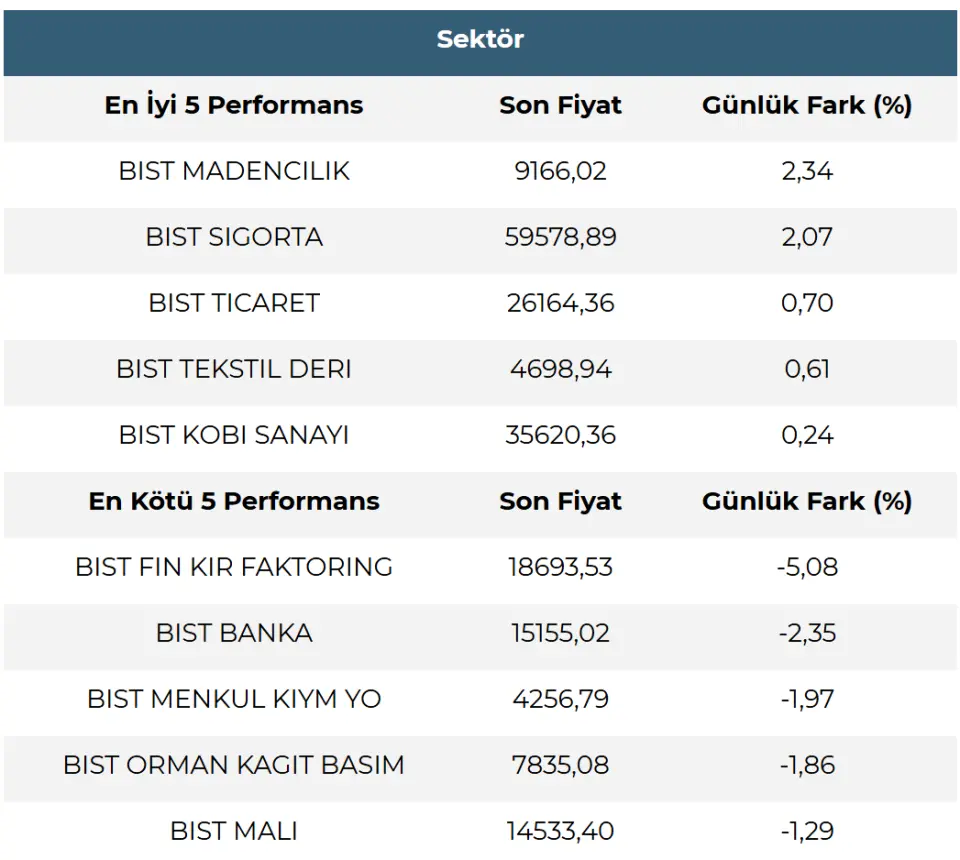Click BIST MENKUL KIYM YO name
Image resolution: width=960 pixels, height=860 pixels.
click(234, 699)
